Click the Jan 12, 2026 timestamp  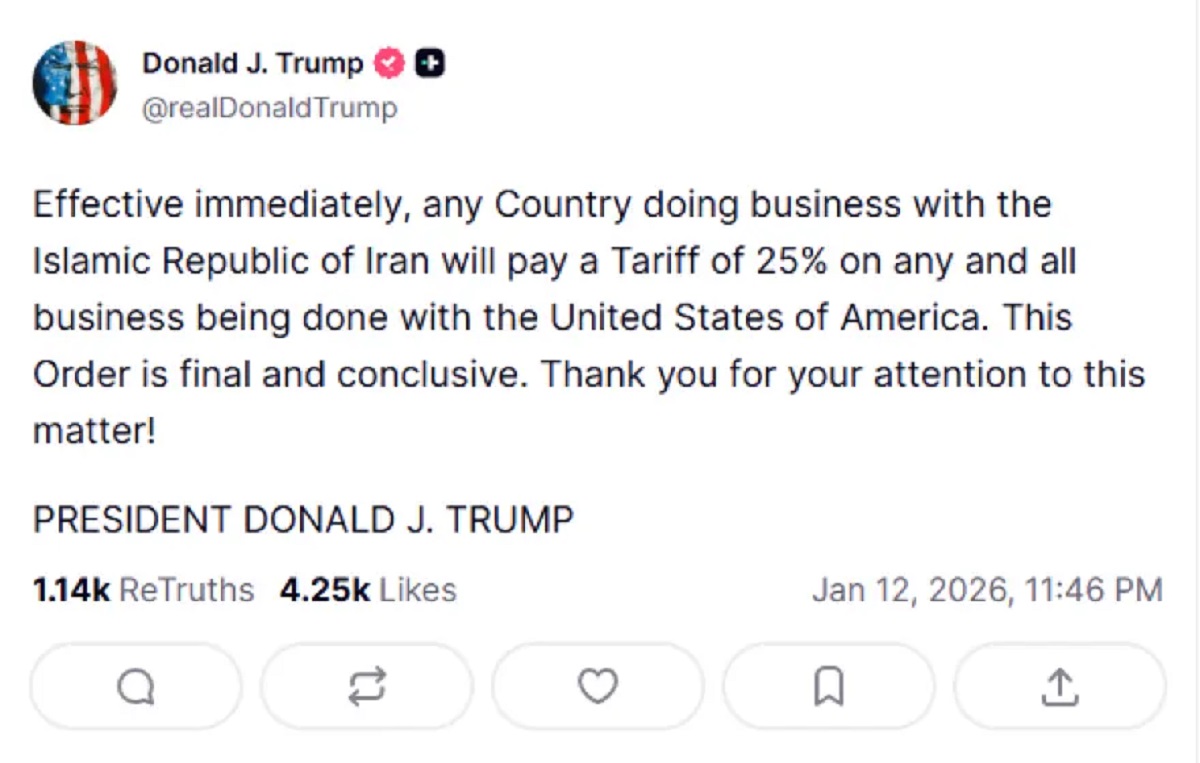click(x=986, y=590)
